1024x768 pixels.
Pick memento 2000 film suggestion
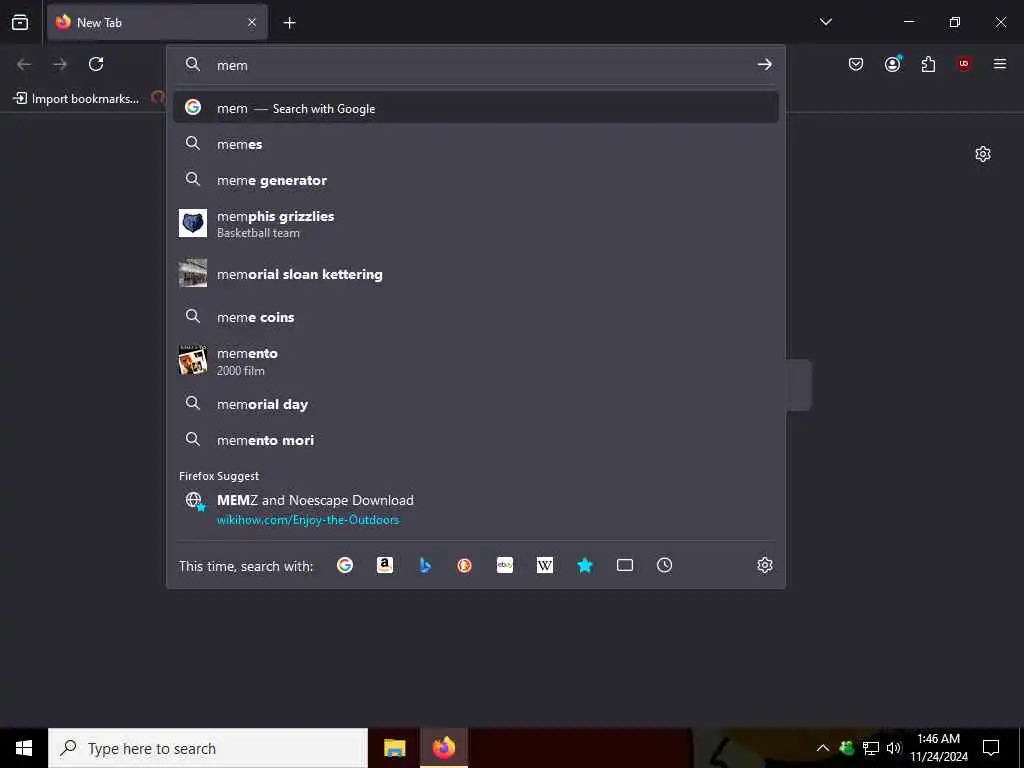(x=475, y=361)
